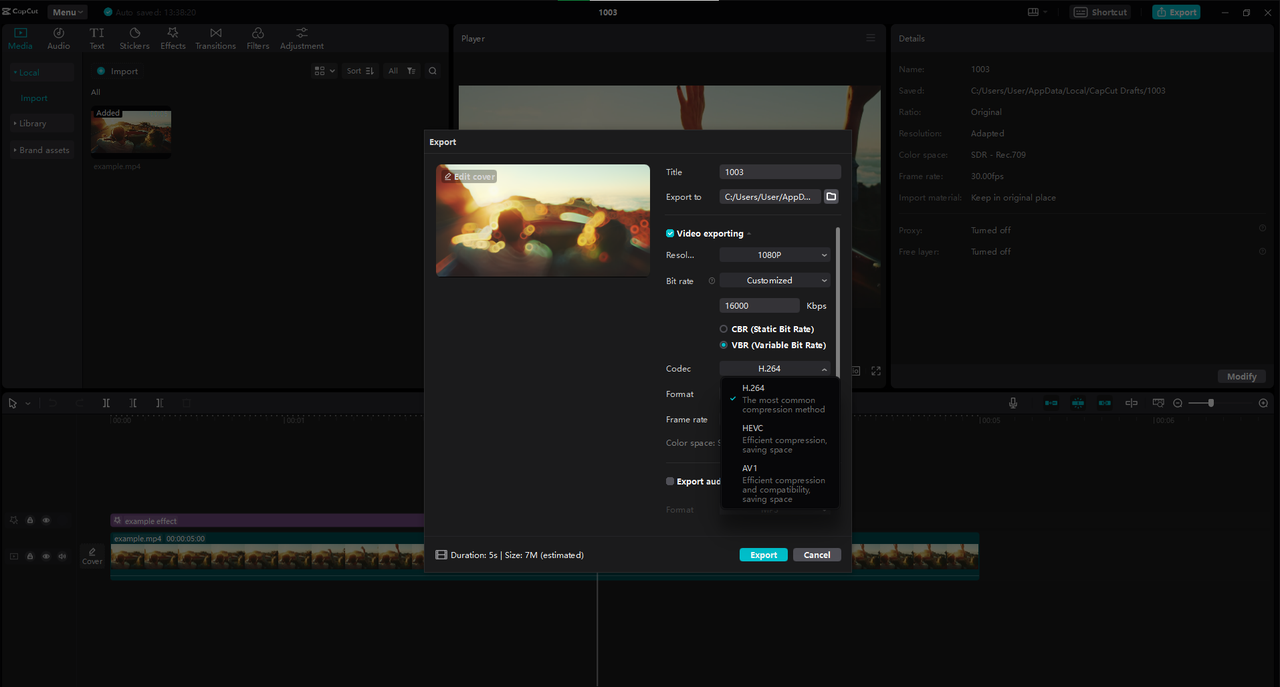Image resolution: width=1280 pixels, height=687 pixels.
Task: Select VBR (Variable Bit Rate) radio button
Action: (x=723, y=345)
